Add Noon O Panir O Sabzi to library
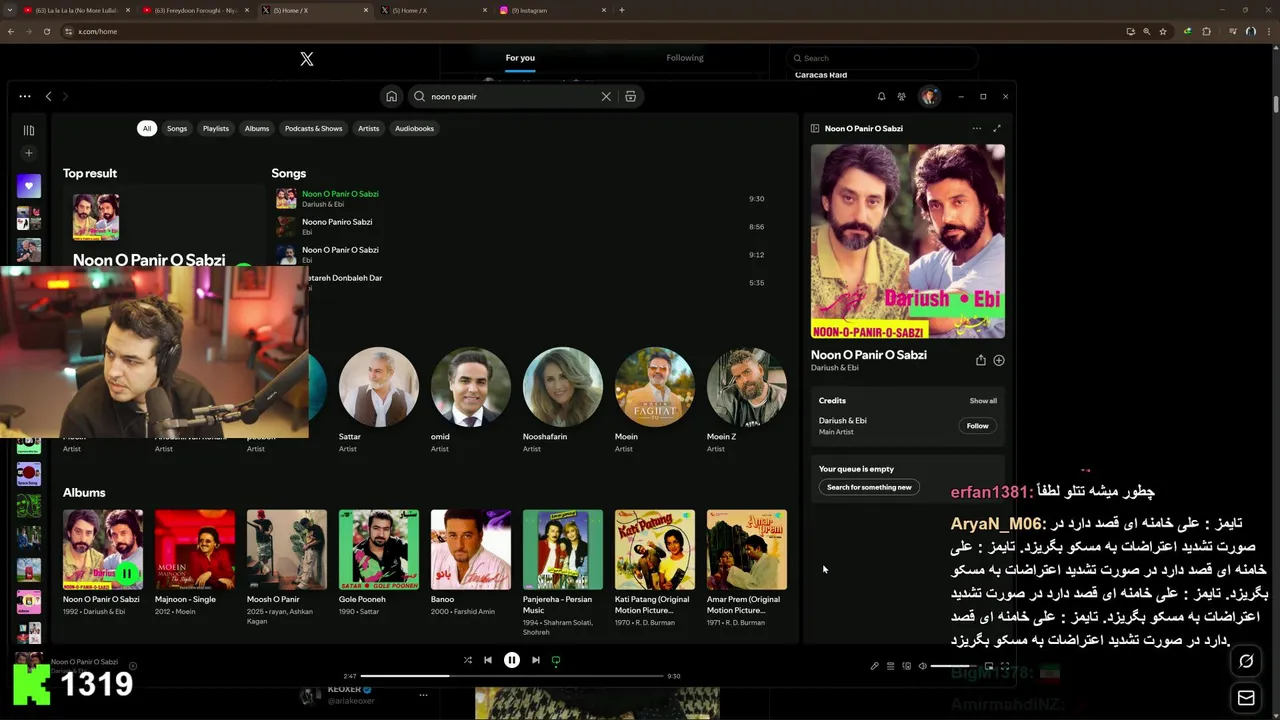The width and height of the screenshot is (1280, 720). 999,360
